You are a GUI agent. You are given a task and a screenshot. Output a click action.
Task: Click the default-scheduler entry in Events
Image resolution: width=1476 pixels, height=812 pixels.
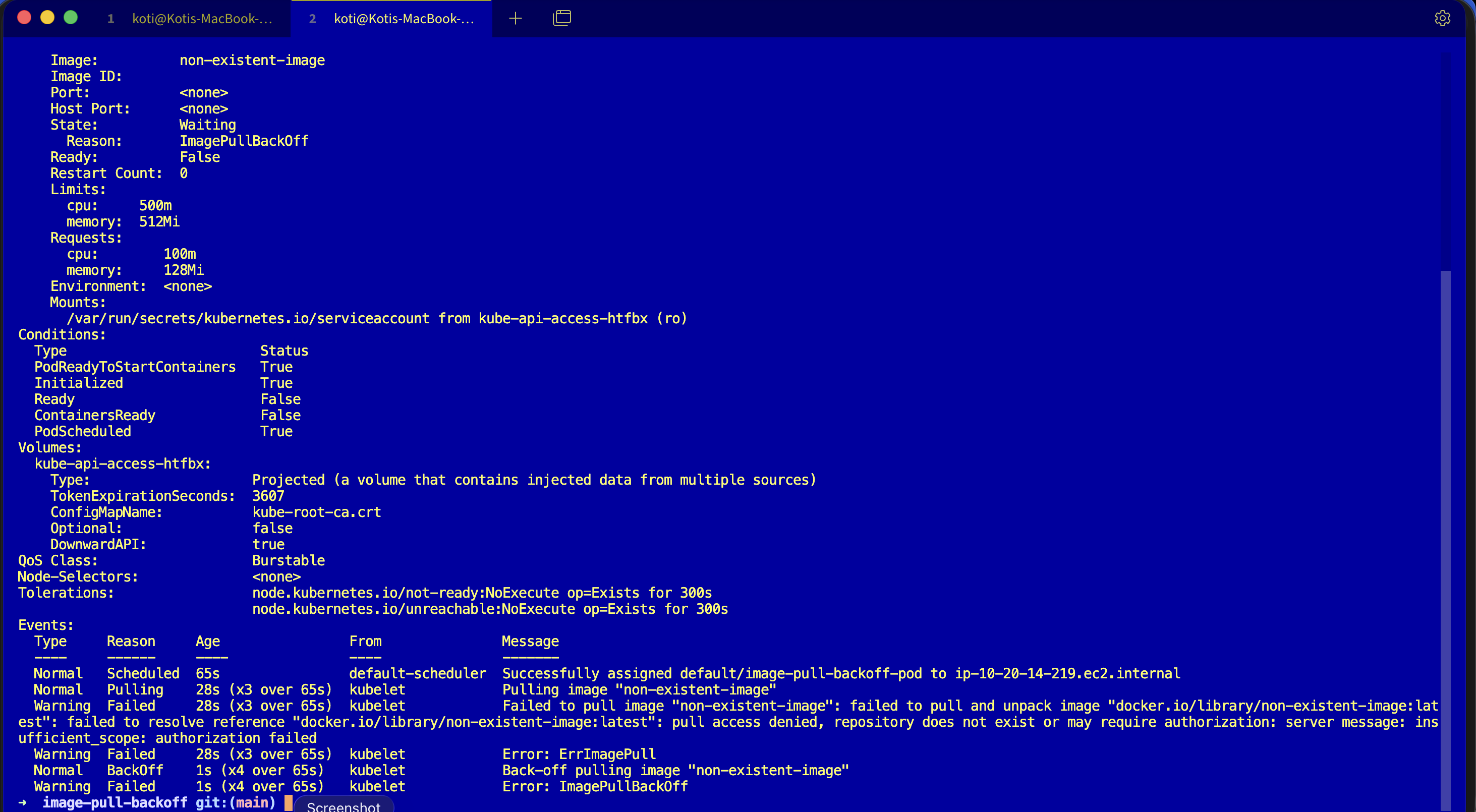point(417,673)
